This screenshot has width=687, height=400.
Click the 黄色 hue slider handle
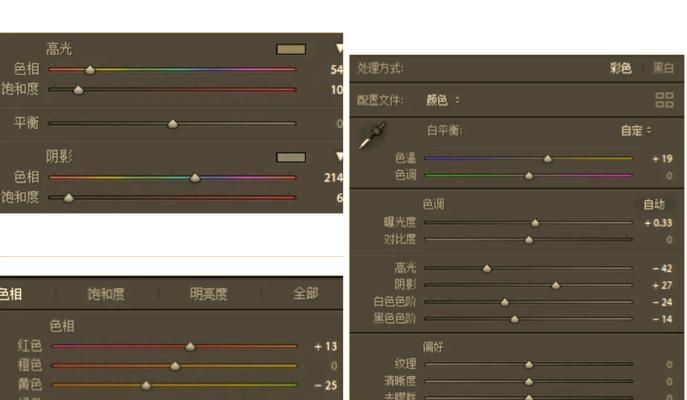[x=146, y=385]
